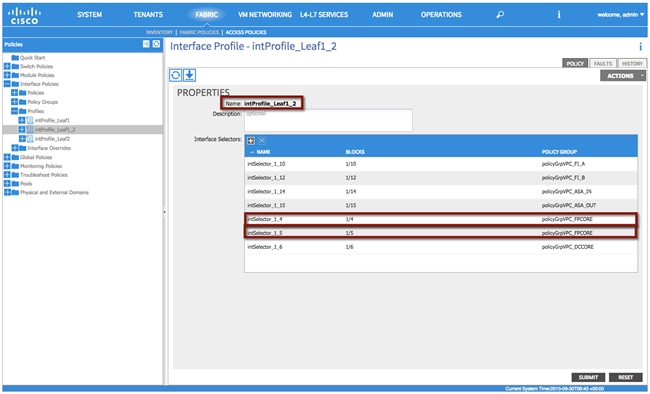Click the intProfile_Leaf2 document icon
650x394 pixels.
pyautogui.click(x=30, y=139)
